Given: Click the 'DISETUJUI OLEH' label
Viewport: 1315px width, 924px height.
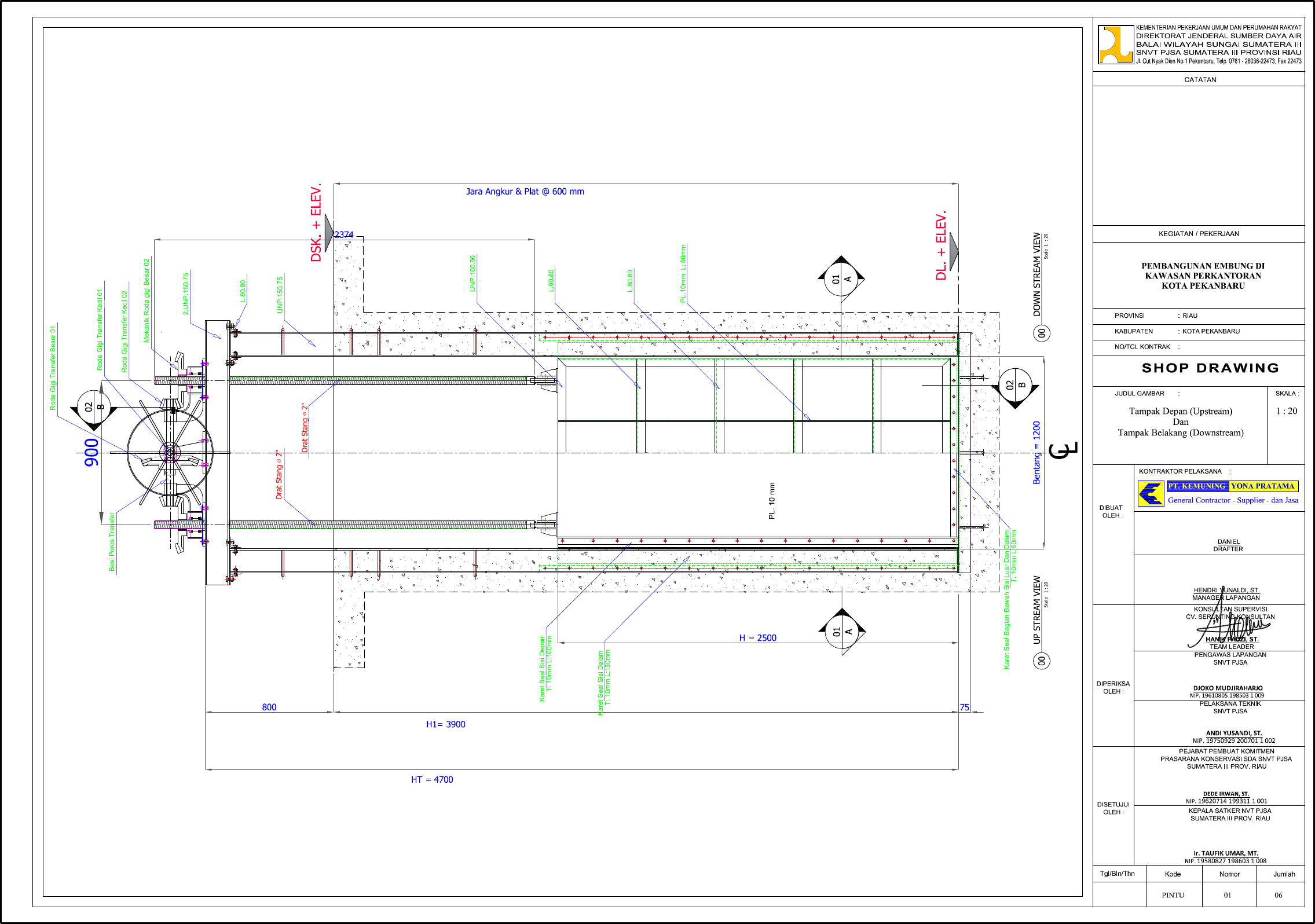Looking at the screenshot, I should coord(1113,808).
